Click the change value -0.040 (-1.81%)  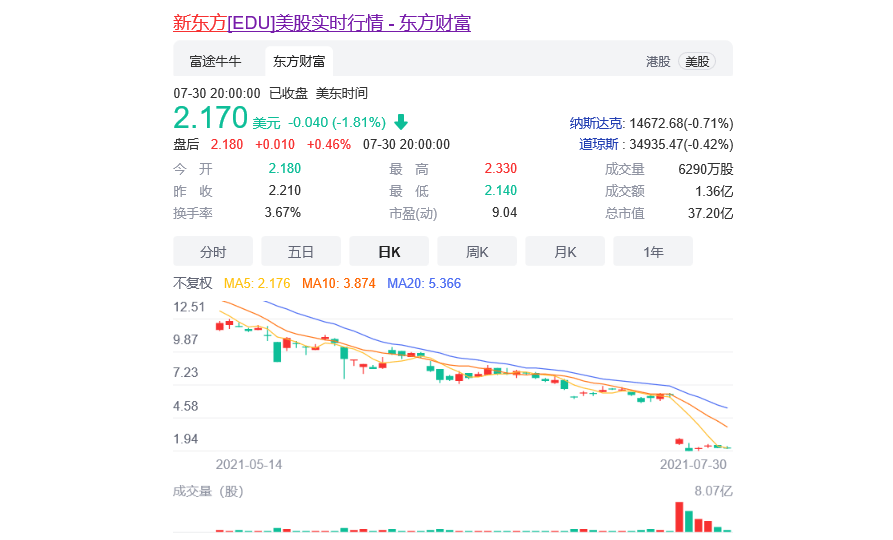point(337,122)
